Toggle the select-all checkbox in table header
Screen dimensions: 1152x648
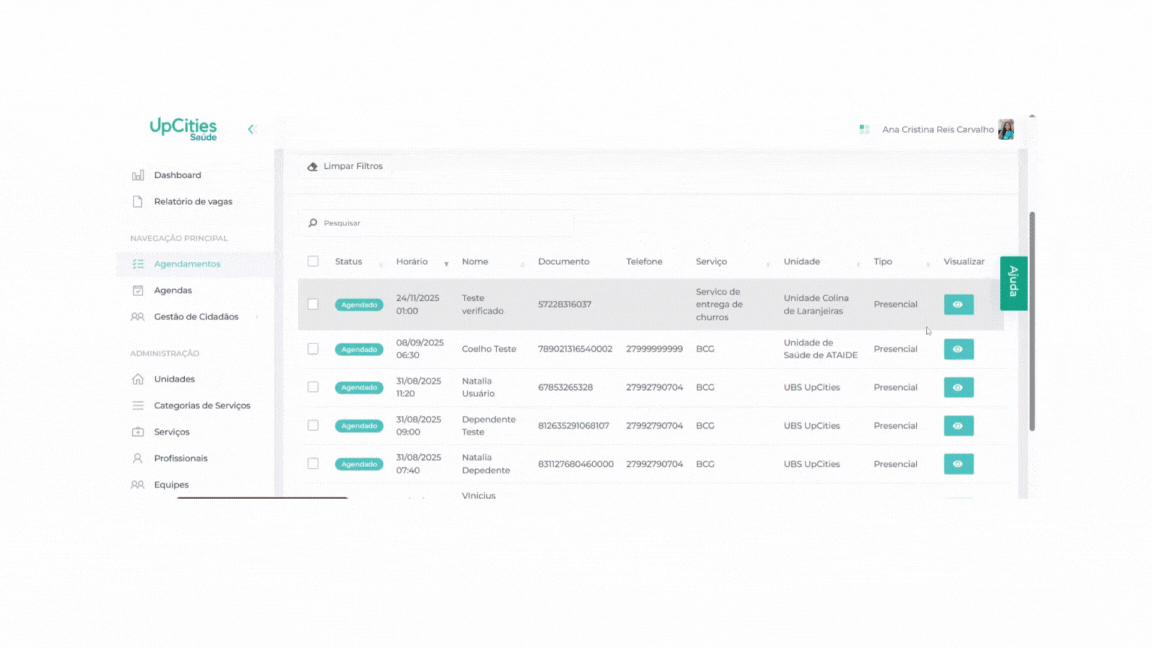[313, 262]
